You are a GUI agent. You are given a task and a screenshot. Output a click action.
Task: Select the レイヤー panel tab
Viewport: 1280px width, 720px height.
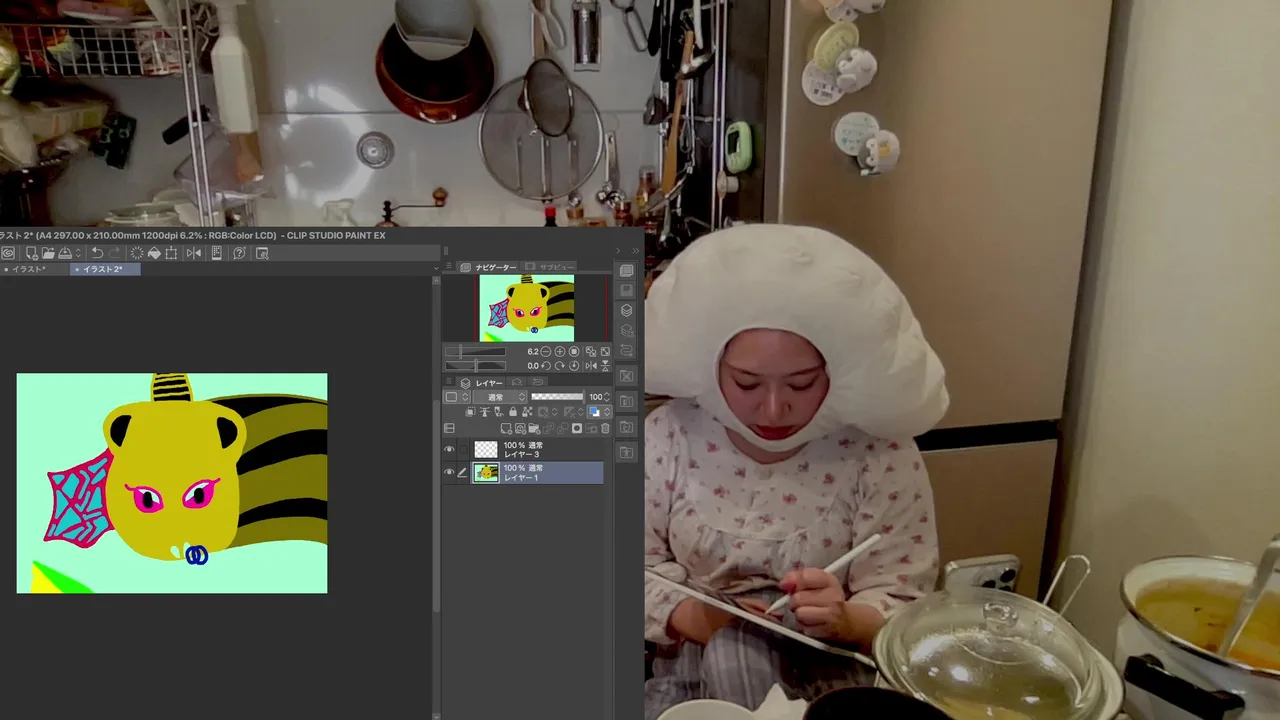481,383
